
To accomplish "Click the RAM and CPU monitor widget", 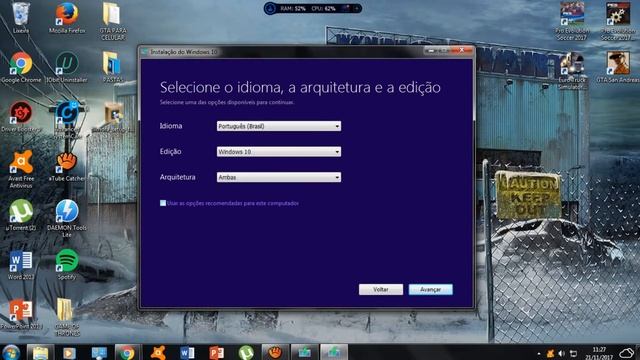I will [x=313, y=8].
